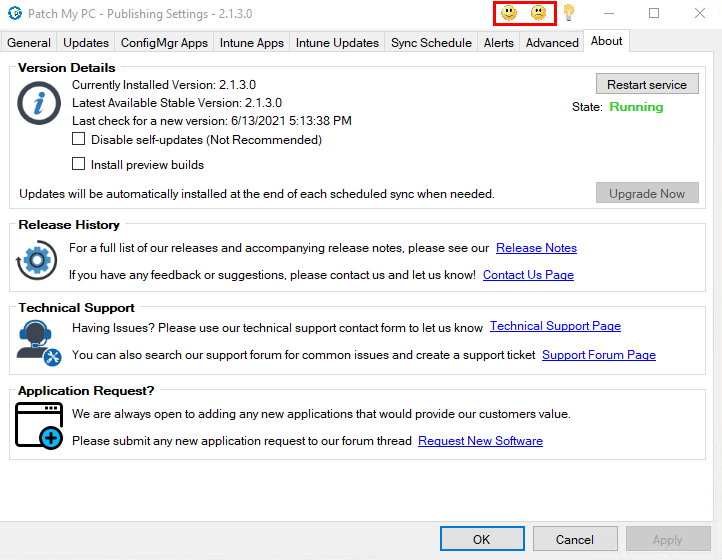
Task: Click the Version Details info icon
Action: point(39,103)
